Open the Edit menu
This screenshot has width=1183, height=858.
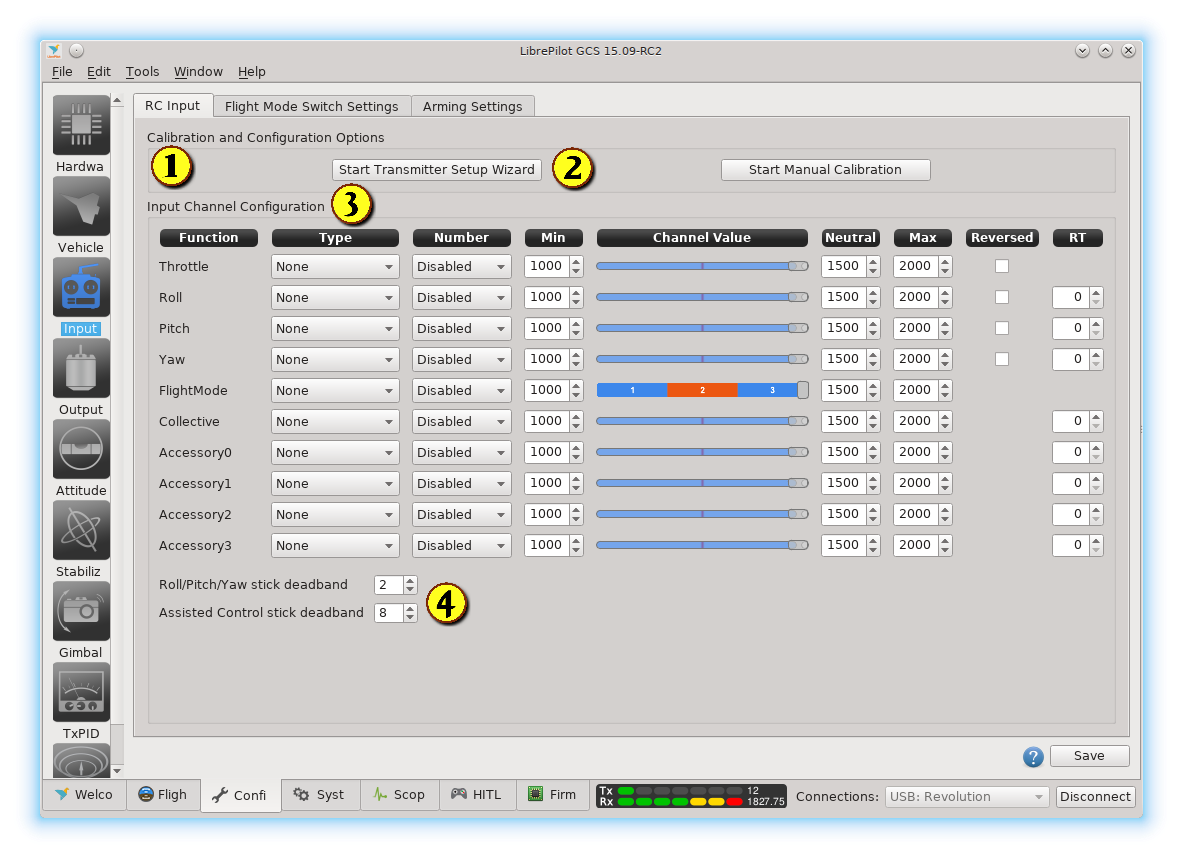(x=99, y=72)
